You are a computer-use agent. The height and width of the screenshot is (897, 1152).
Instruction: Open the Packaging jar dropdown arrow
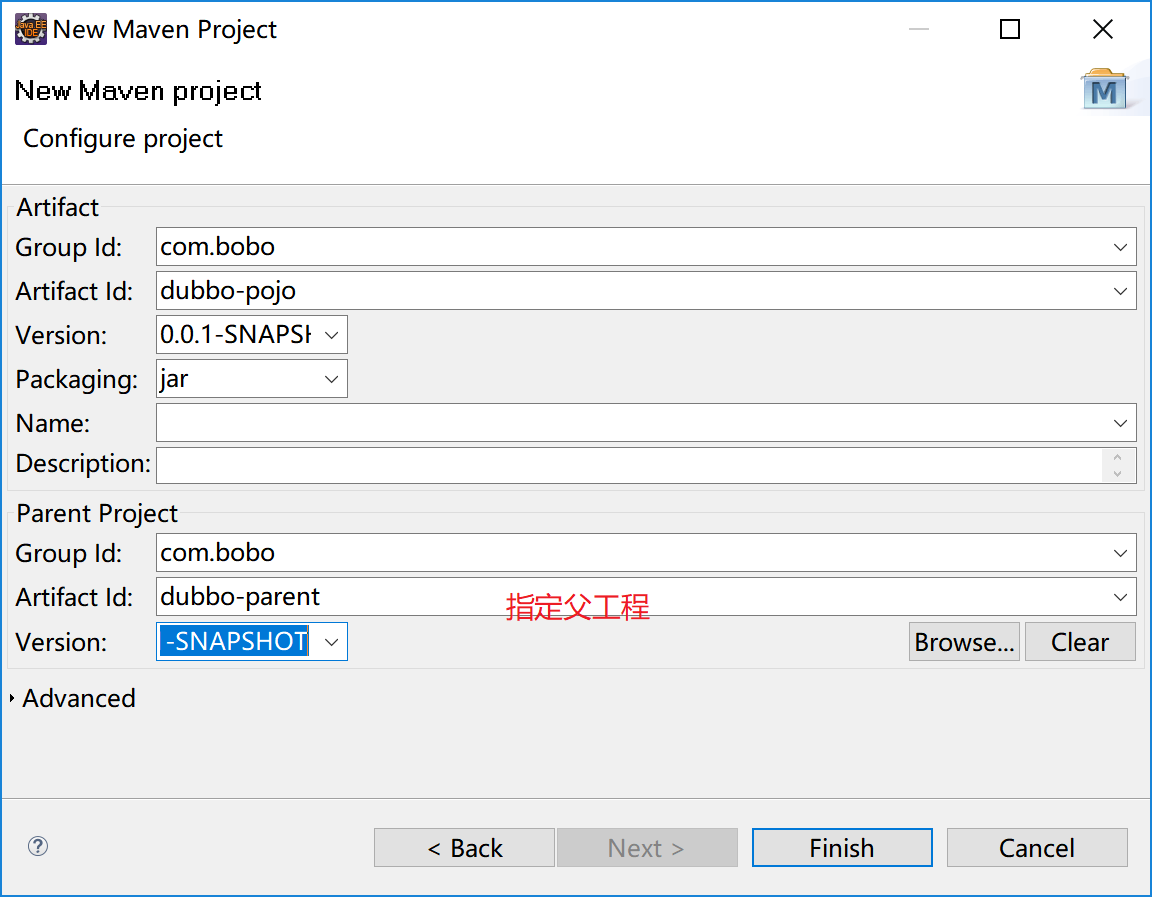pos(331,379)
